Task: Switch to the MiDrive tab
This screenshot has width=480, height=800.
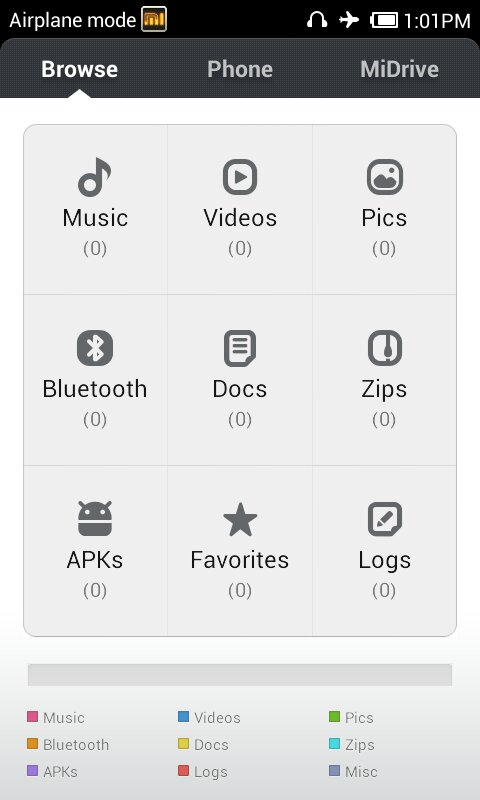Action: click(399, 69)
